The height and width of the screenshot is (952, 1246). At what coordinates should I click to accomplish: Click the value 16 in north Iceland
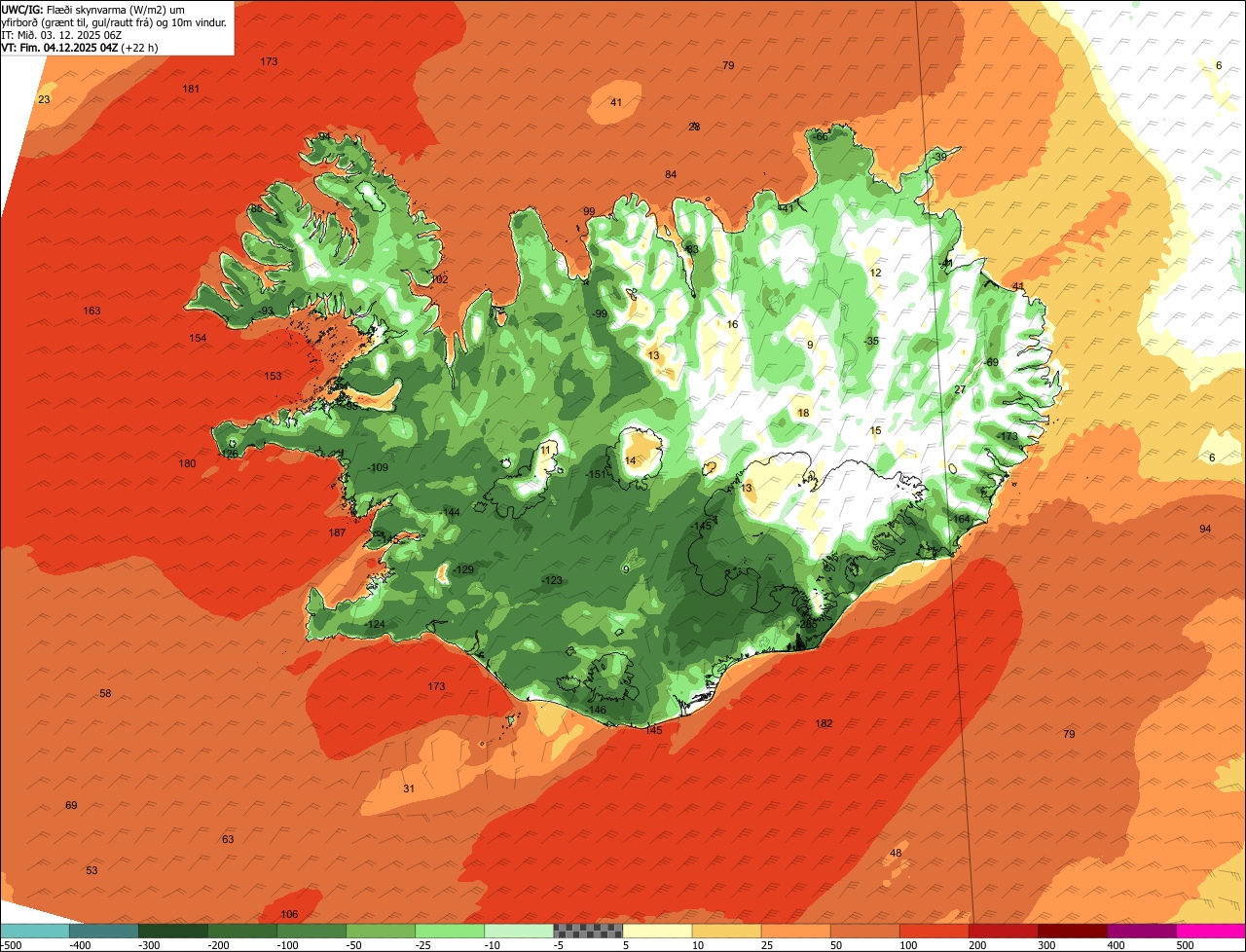coord(732,325)
